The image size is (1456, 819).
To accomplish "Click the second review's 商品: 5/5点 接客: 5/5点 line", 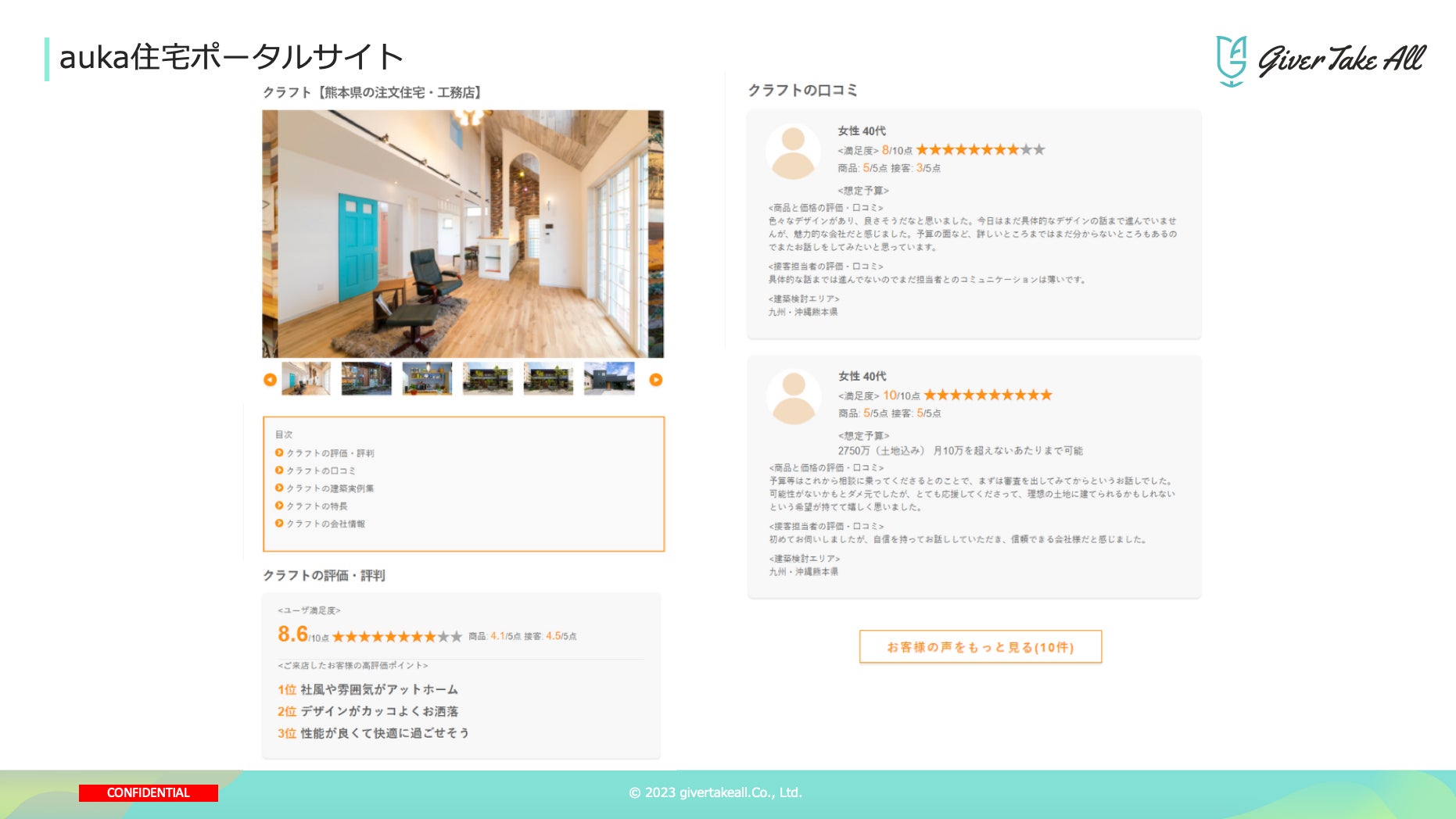I will [x=890, y=413].
